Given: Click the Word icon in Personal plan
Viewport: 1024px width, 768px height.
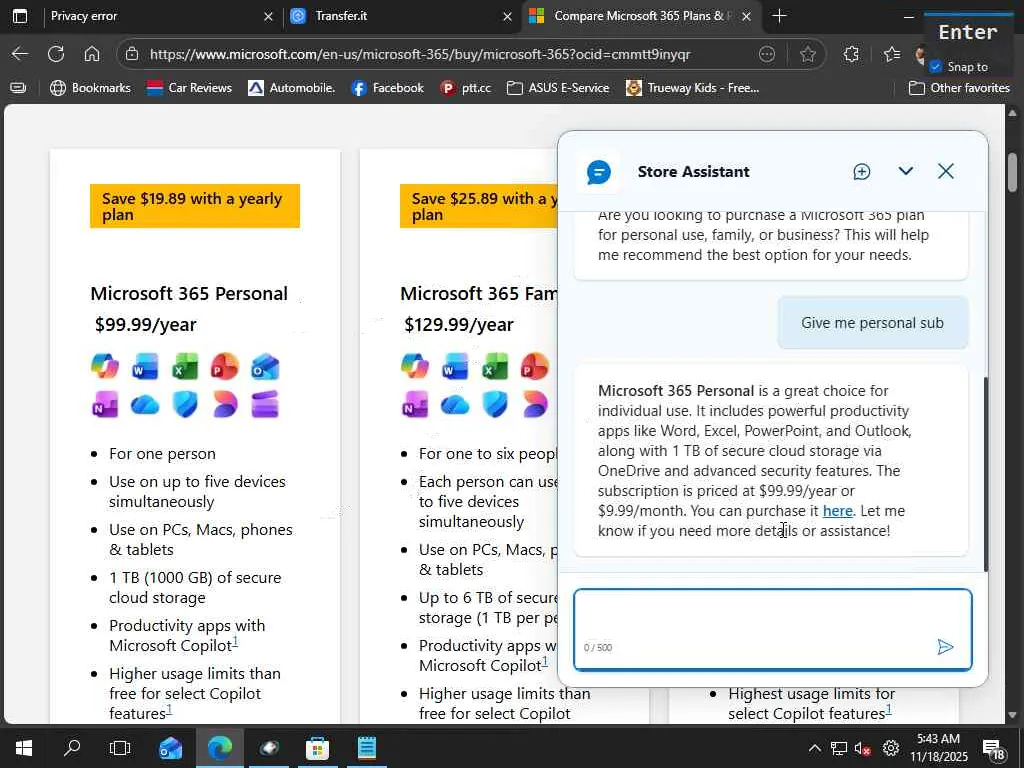Looking at the screenshot, I should (145, 366).
